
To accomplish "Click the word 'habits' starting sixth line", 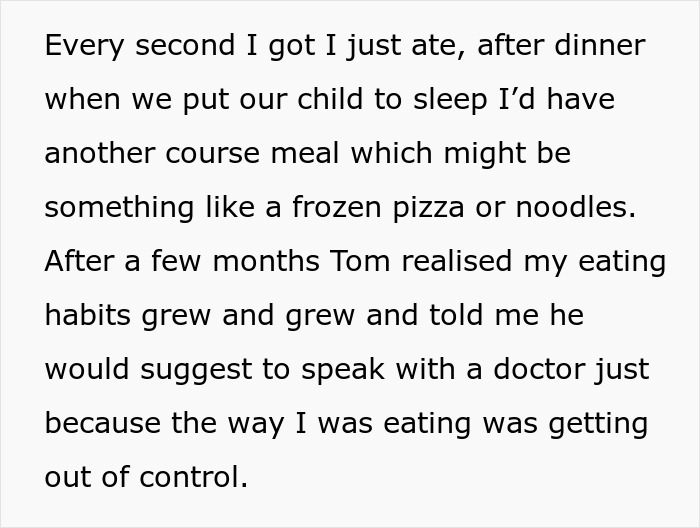I will 88,315.
